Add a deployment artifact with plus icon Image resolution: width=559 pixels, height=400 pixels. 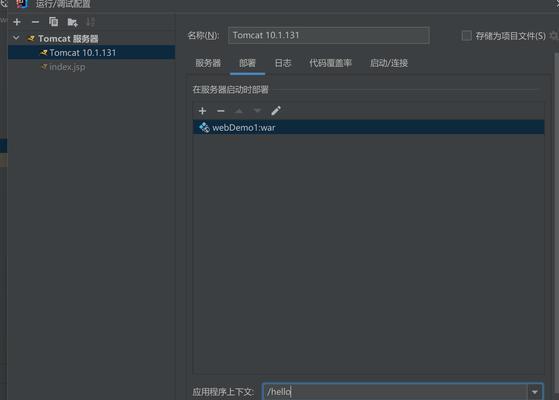click(x=202, y=111)
